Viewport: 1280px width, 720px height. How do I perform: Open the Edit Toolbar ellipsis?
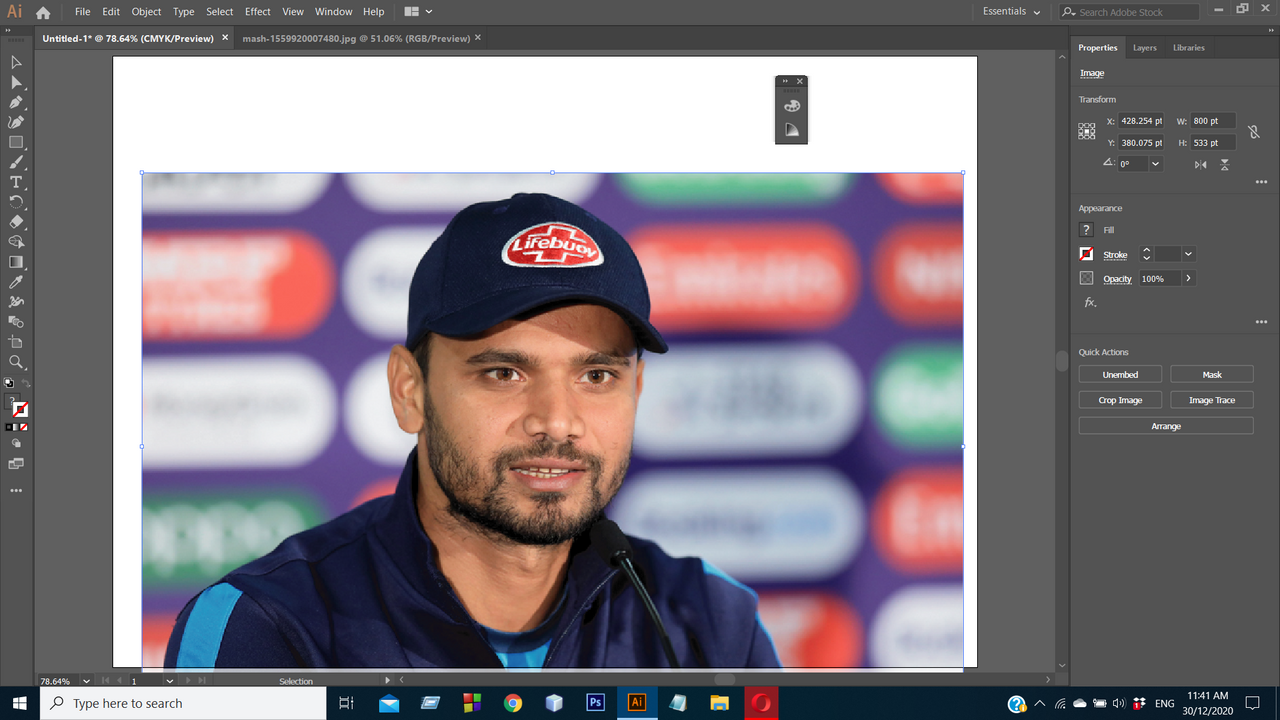[x=16, y=491]
